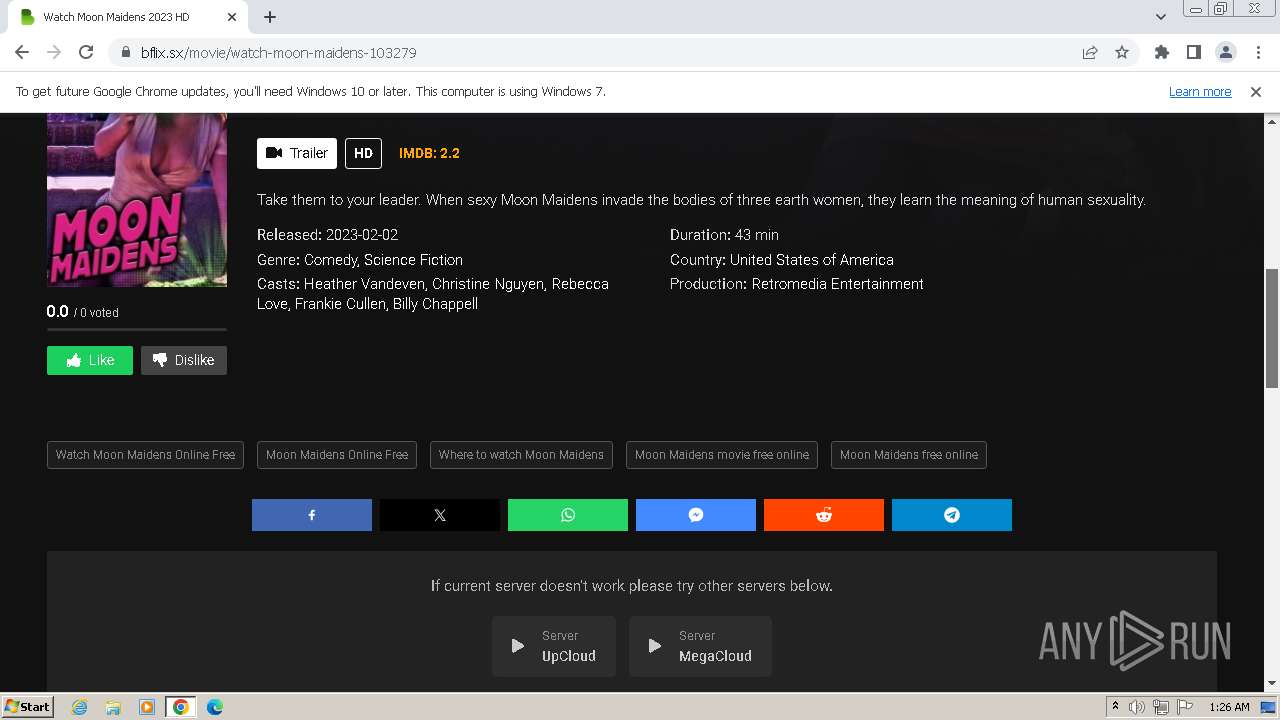Open the Chrome profile avatar
Image resolution: width=1280 pixels, height=720 pixels.
[1225, 52]
